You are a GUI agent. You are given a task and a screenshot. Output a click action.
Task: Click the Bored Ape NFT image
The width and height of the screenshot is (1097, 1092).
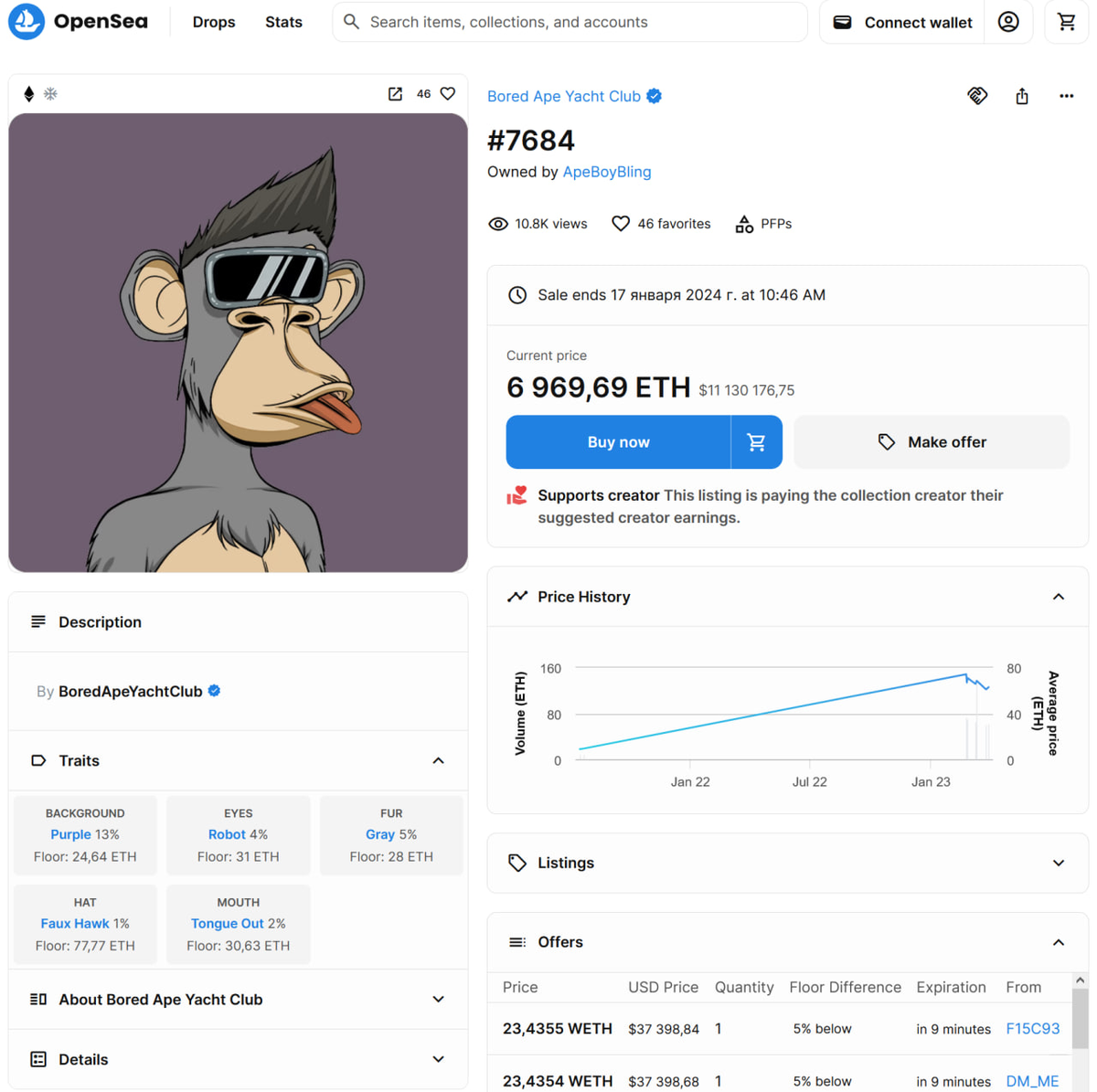(238, 343)
